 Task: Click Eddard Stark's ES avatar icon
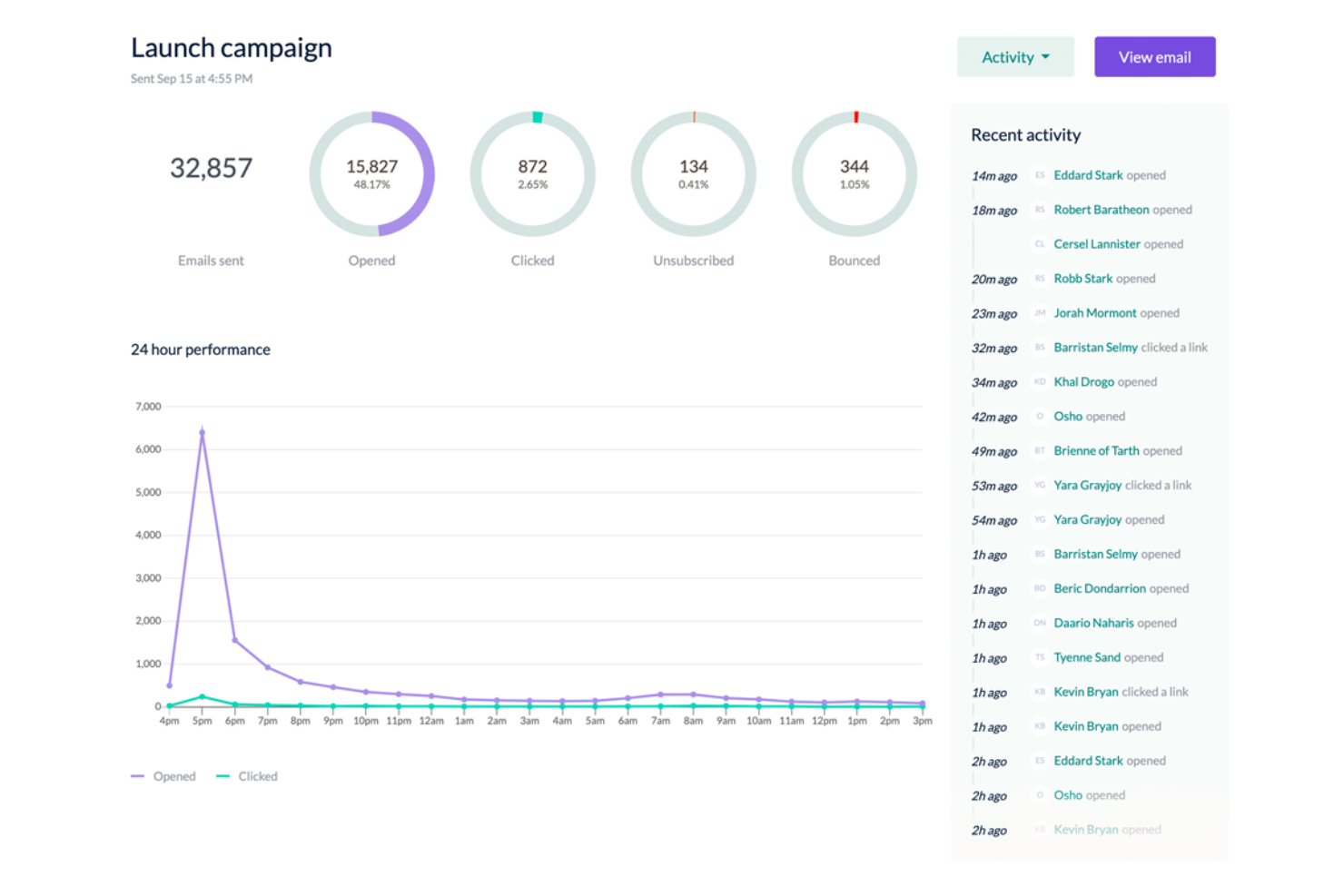(1039, 175)
